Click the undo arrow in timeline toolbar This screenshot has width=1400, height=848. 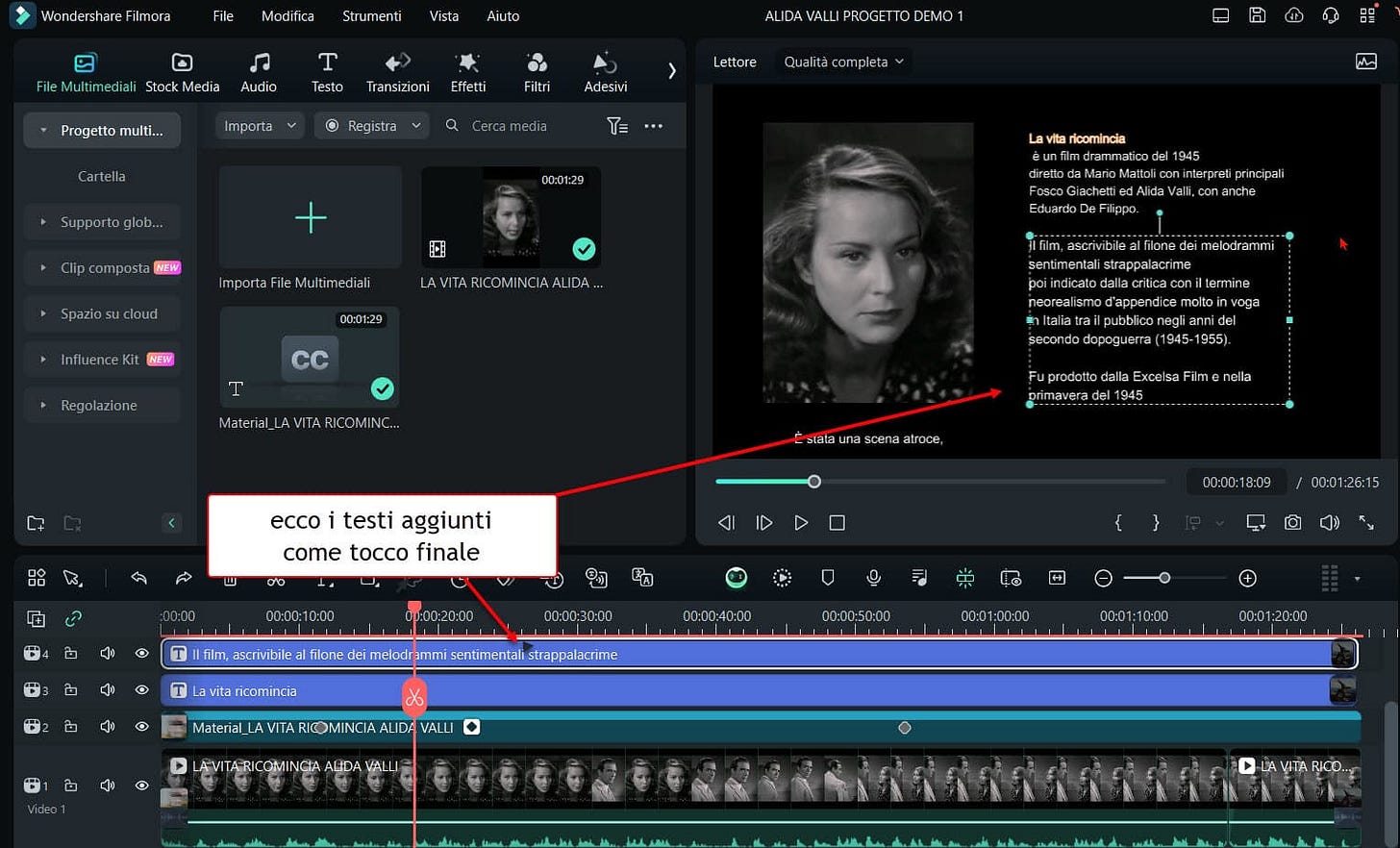point(139,578)
